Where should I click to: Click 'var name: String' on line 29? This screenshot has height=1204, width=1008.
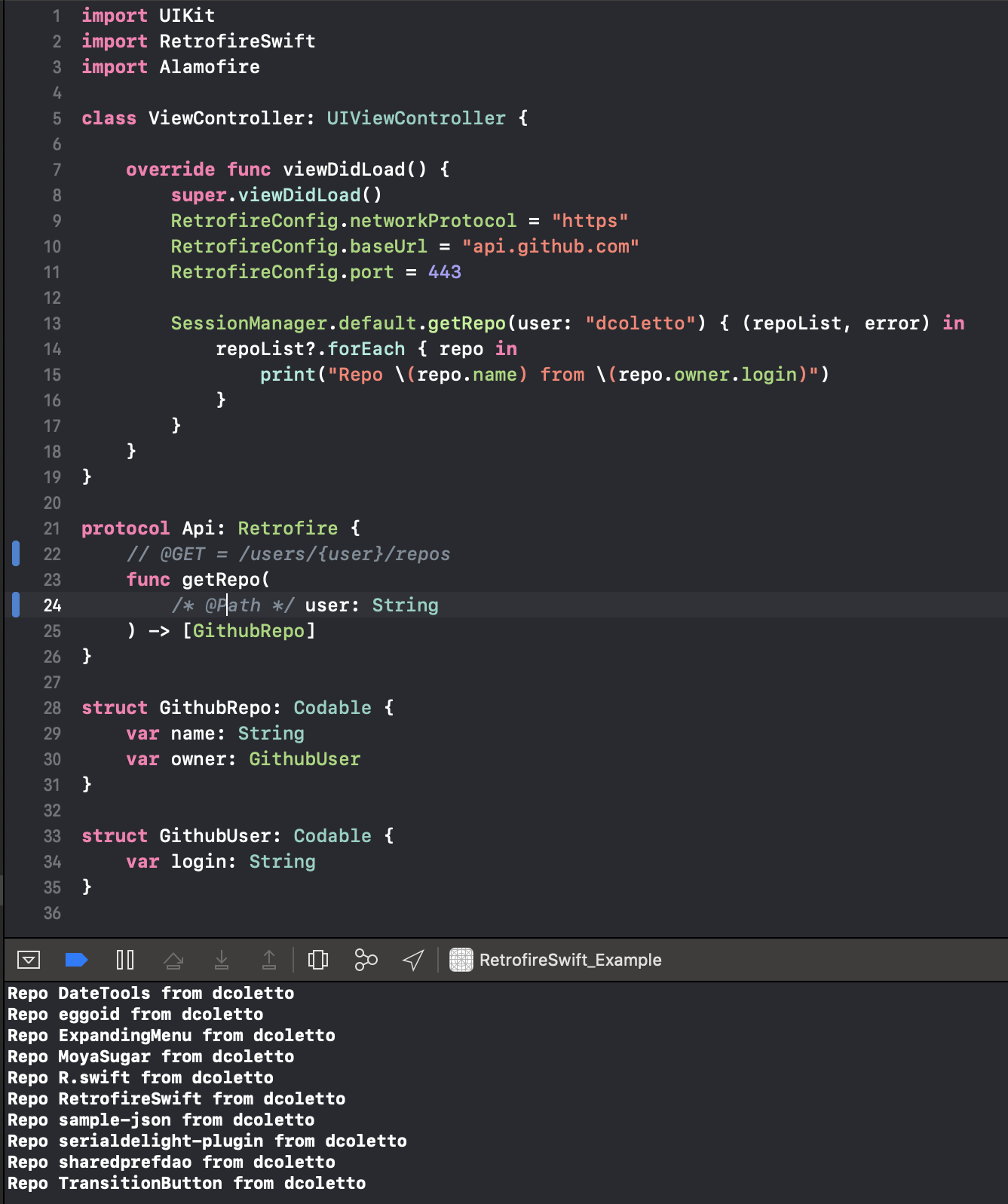click(x=216, y=734)
